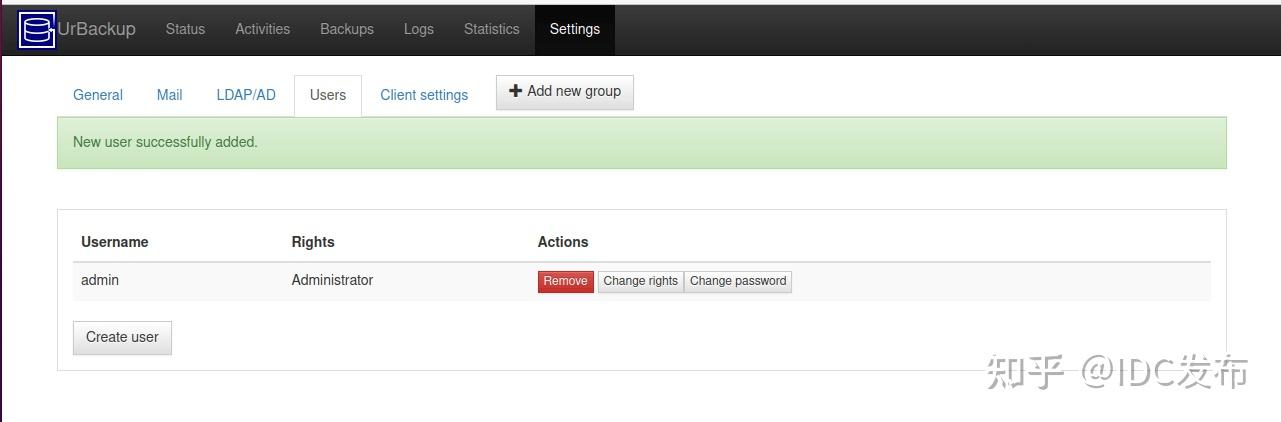Click the UrBackup database logo icon
This screenshot has width=1281, height=422.
37,30
